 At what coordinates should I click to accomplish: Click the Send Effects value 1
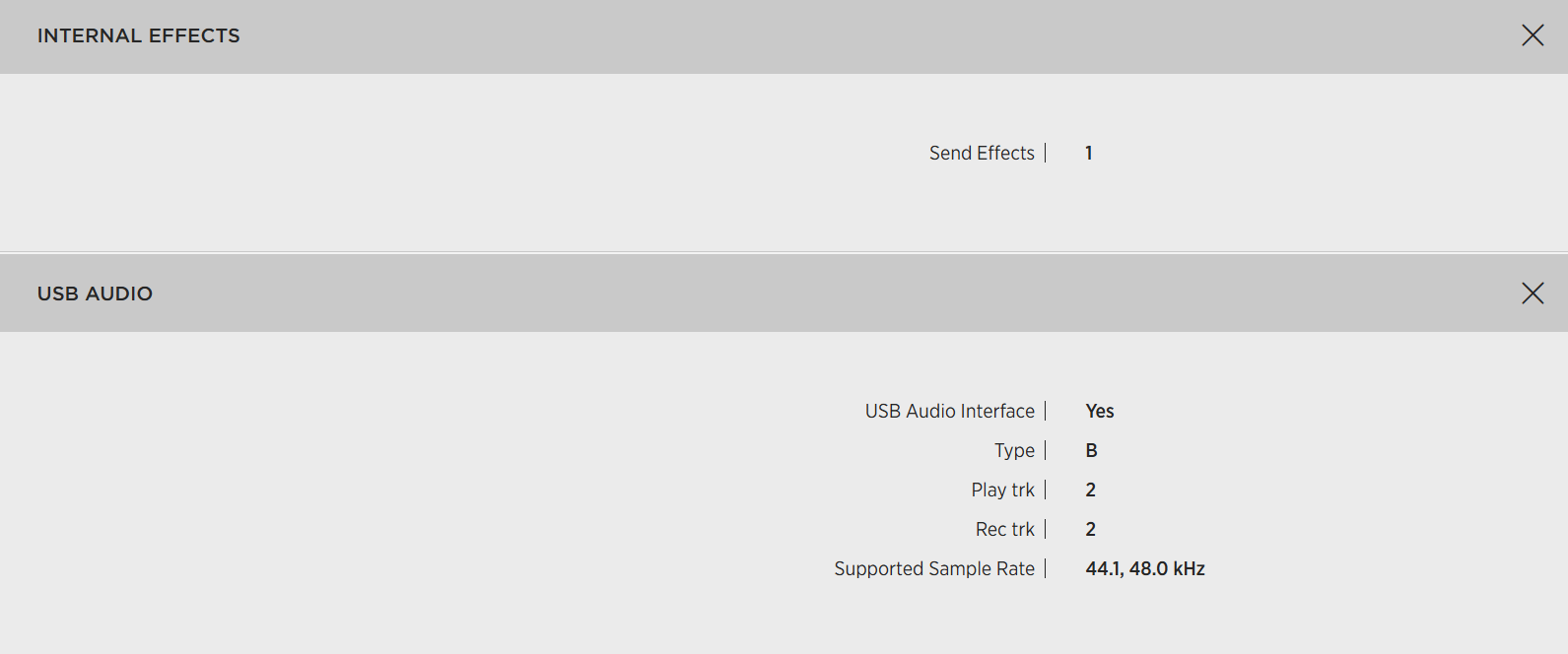[x=1089, y=153]
